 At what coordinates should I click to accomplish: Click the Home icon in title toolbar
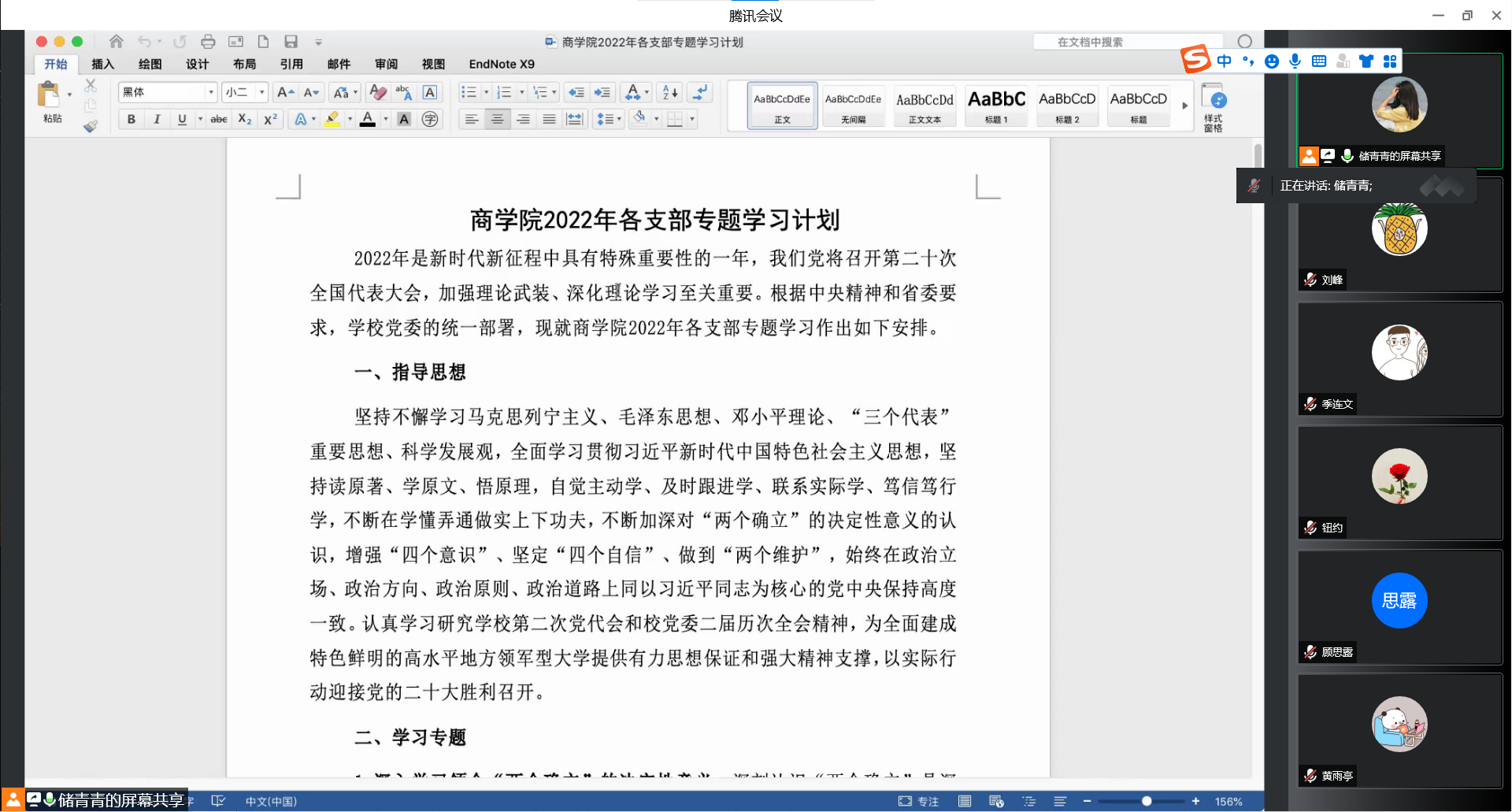(x=117, y=41)
